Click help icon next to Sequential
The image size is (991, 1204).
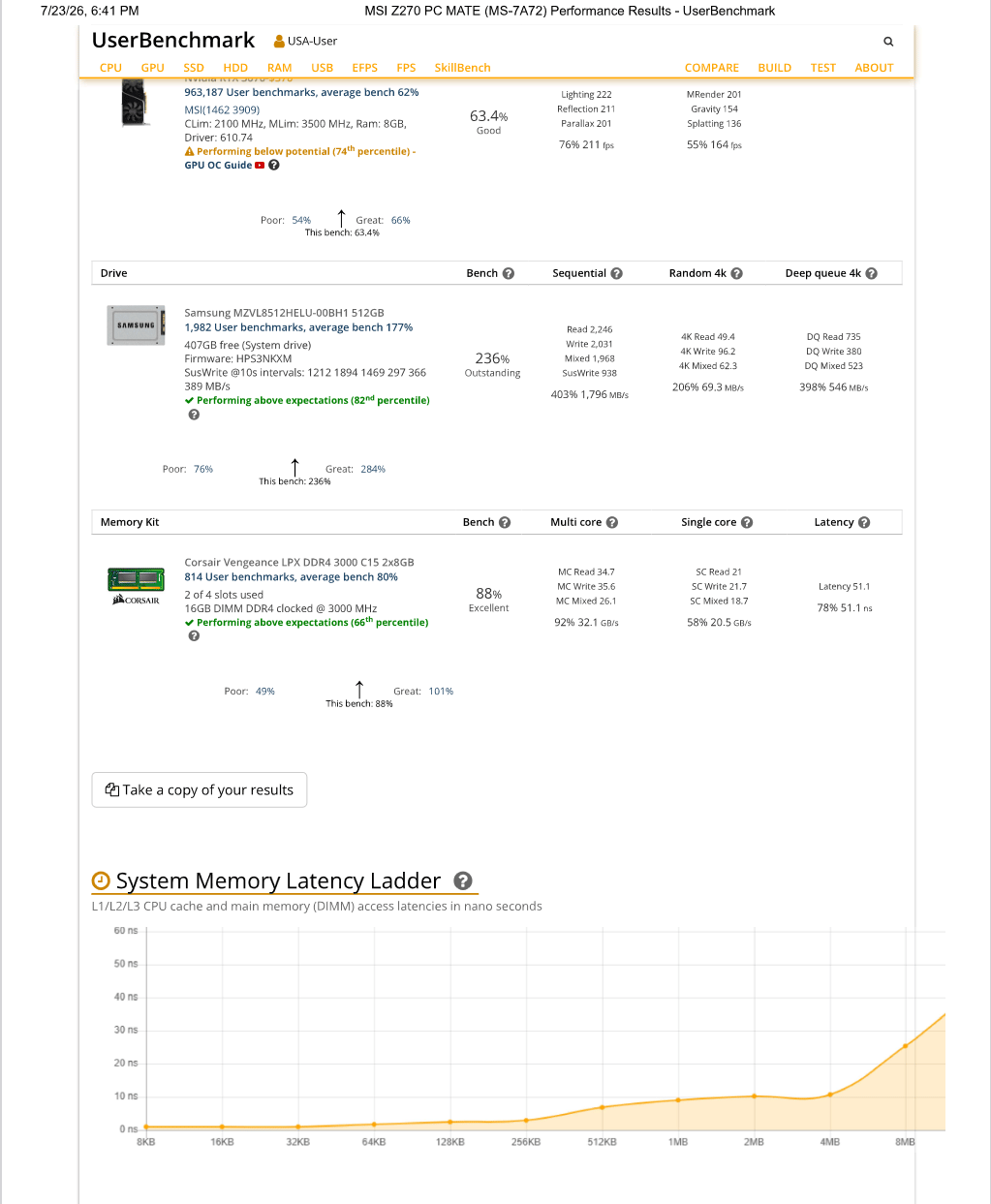point(616,273)
